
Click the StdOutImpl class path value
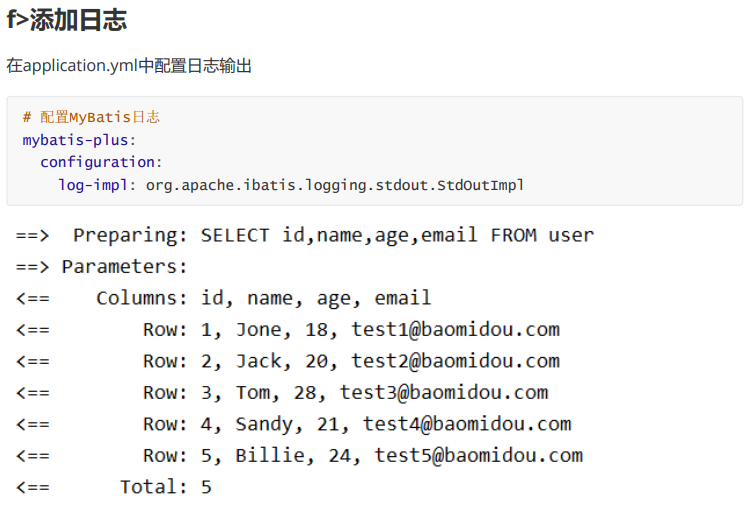click(x=335, y=185)
